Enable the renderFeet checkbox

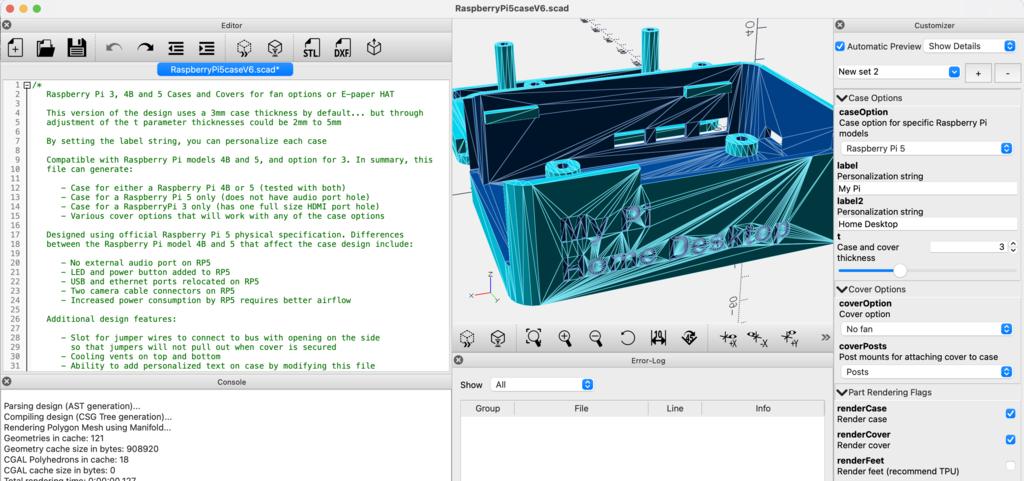click(x=1010, y=465)
